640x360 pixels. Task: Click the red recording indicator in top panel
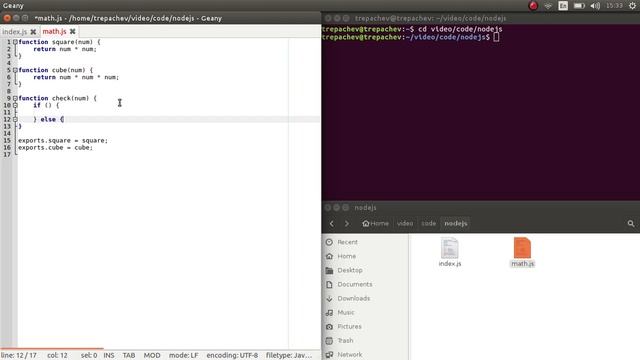click(533, 6)
